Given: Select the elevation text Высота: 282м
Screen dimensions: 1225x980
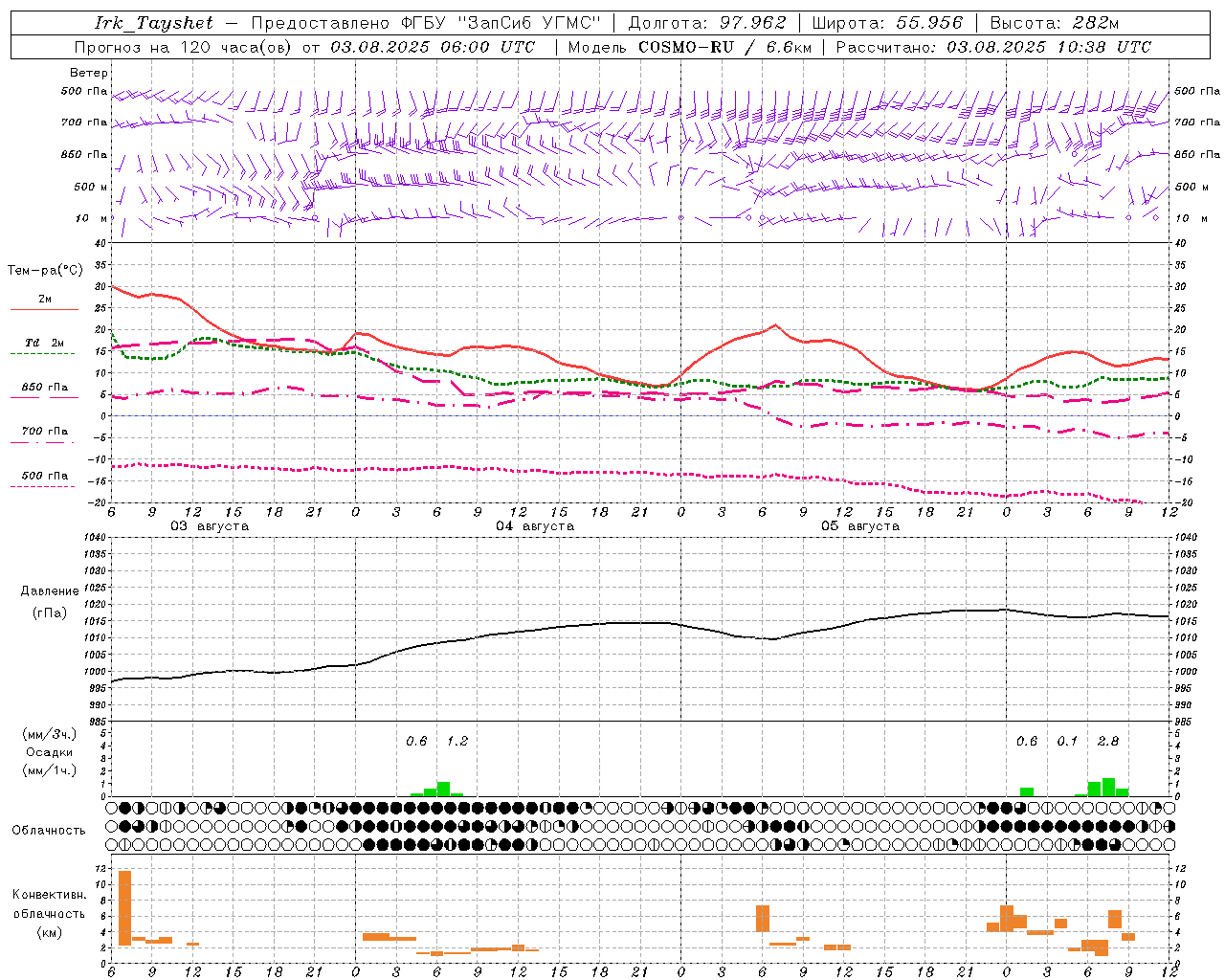Looking at the screenshot, I should (1055, 23).
